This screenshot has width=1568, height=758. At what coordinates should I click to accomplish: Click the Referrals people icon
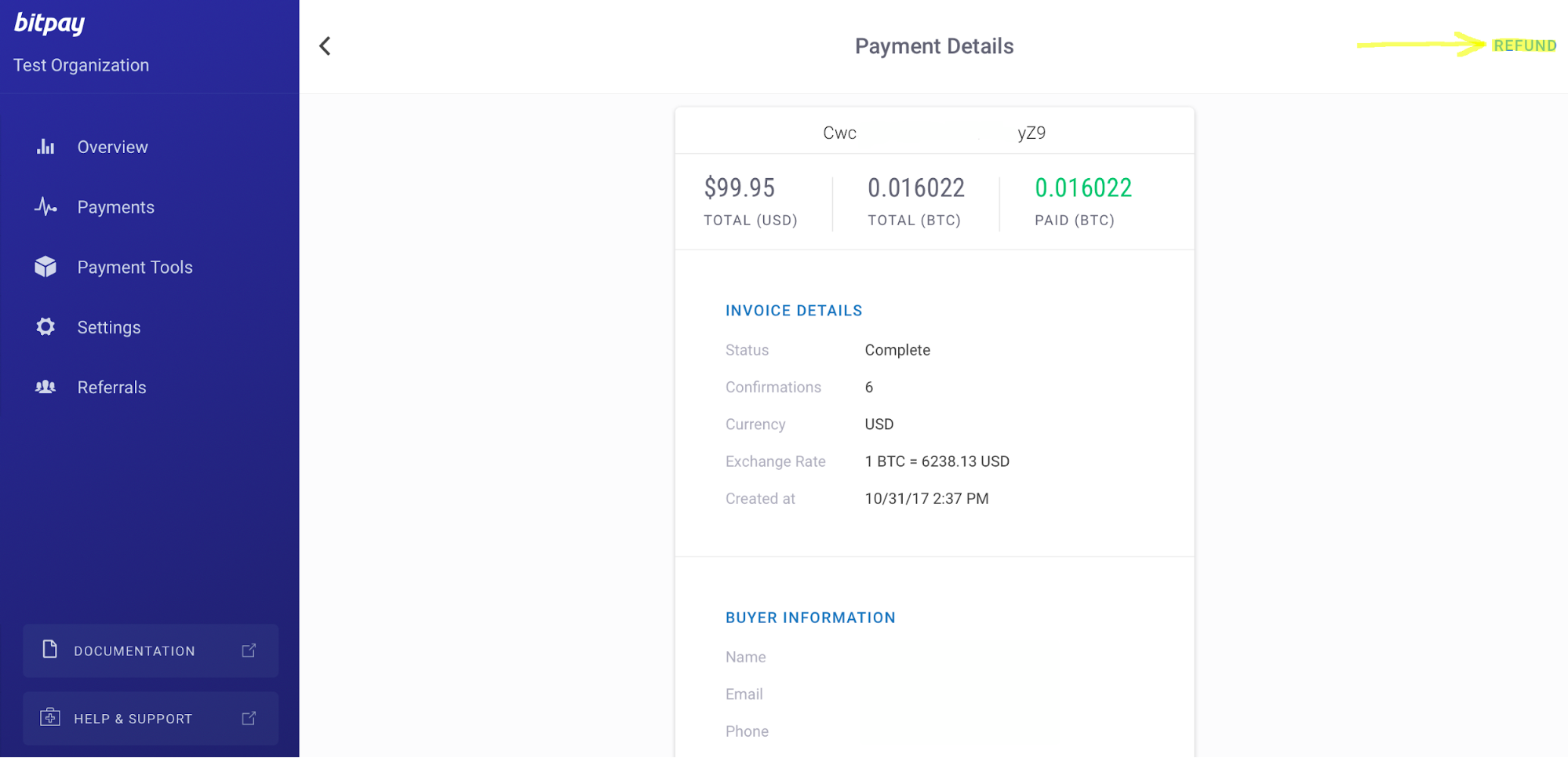click(x=45, y=387)
